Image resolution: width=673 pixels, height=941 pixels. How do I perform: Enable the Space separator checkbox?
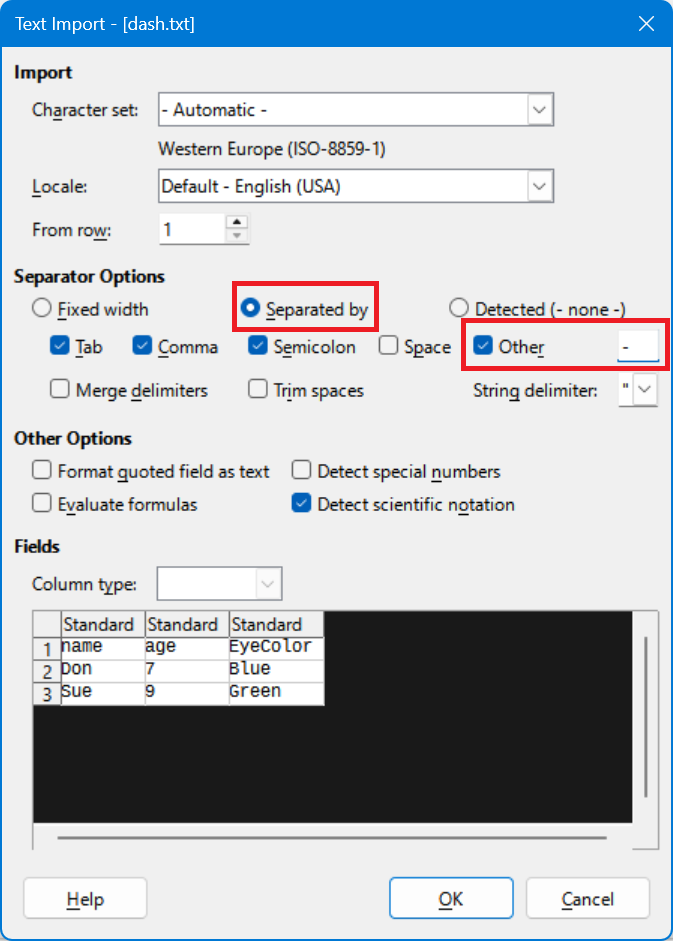point(389,347)
